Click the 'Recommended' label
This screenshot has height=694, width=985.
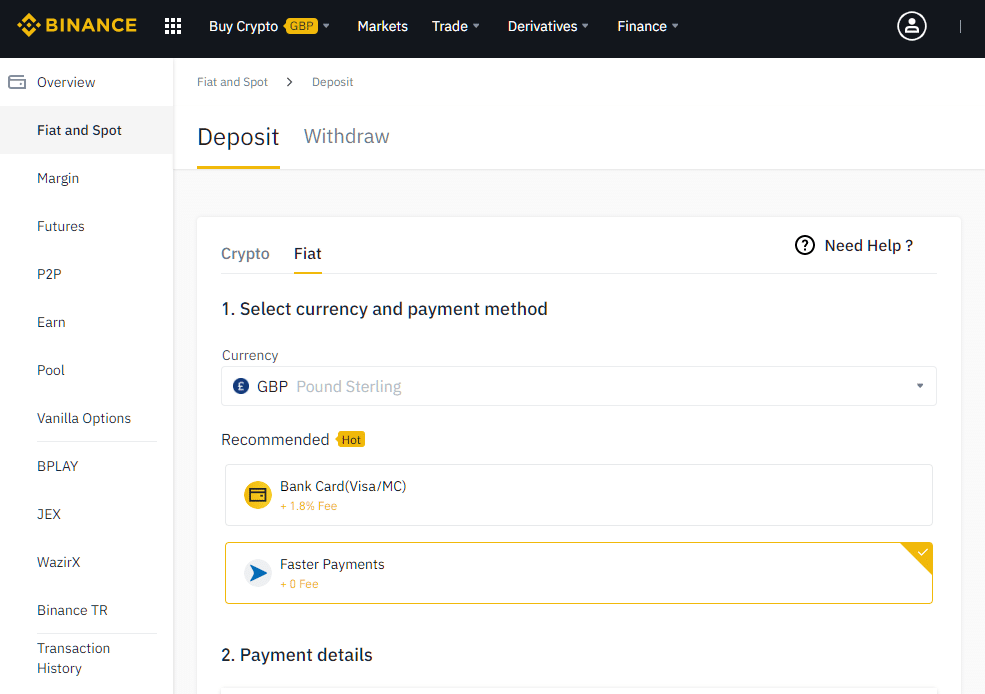[x=275, y=440]
